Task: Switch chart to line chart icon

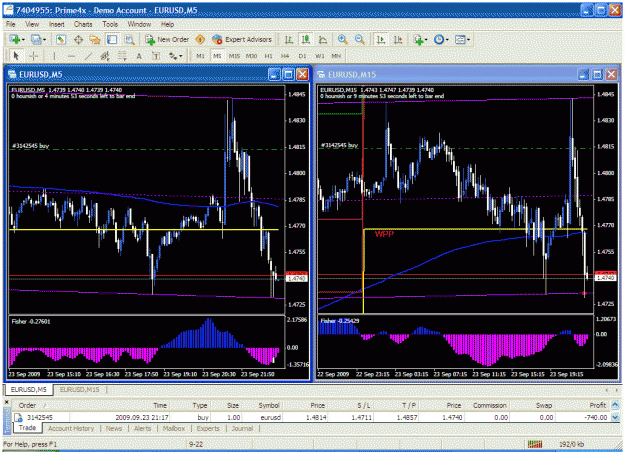Action: point(323,39)
